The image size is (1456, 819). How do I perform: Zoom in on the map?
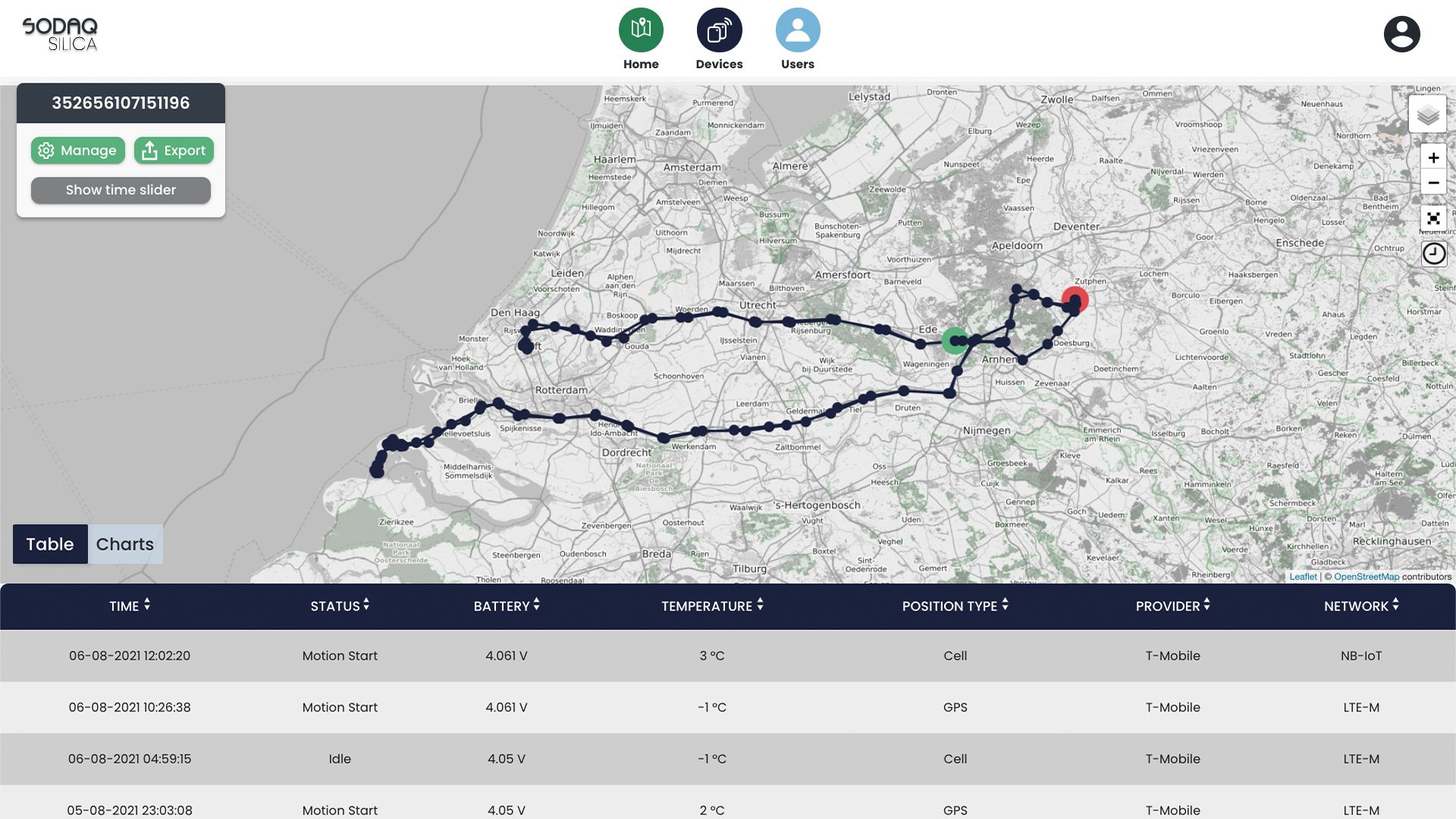tap(1433, 158)
